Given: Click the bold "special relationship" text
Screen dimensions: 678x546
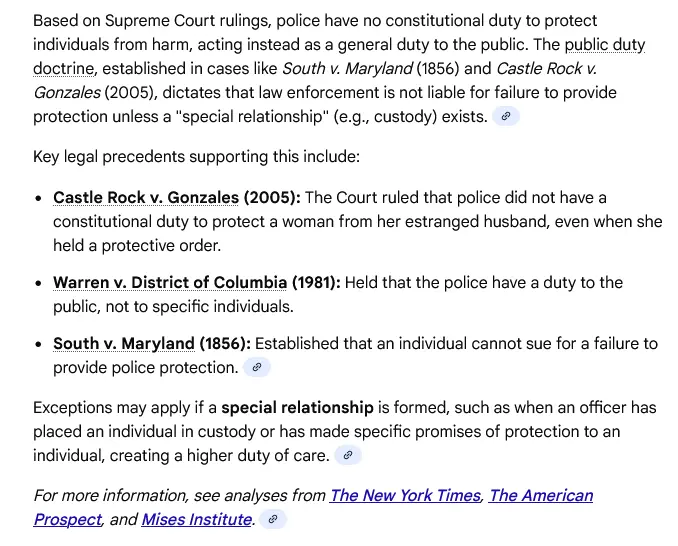Looking at the screenshot, I should click(297, 407).
